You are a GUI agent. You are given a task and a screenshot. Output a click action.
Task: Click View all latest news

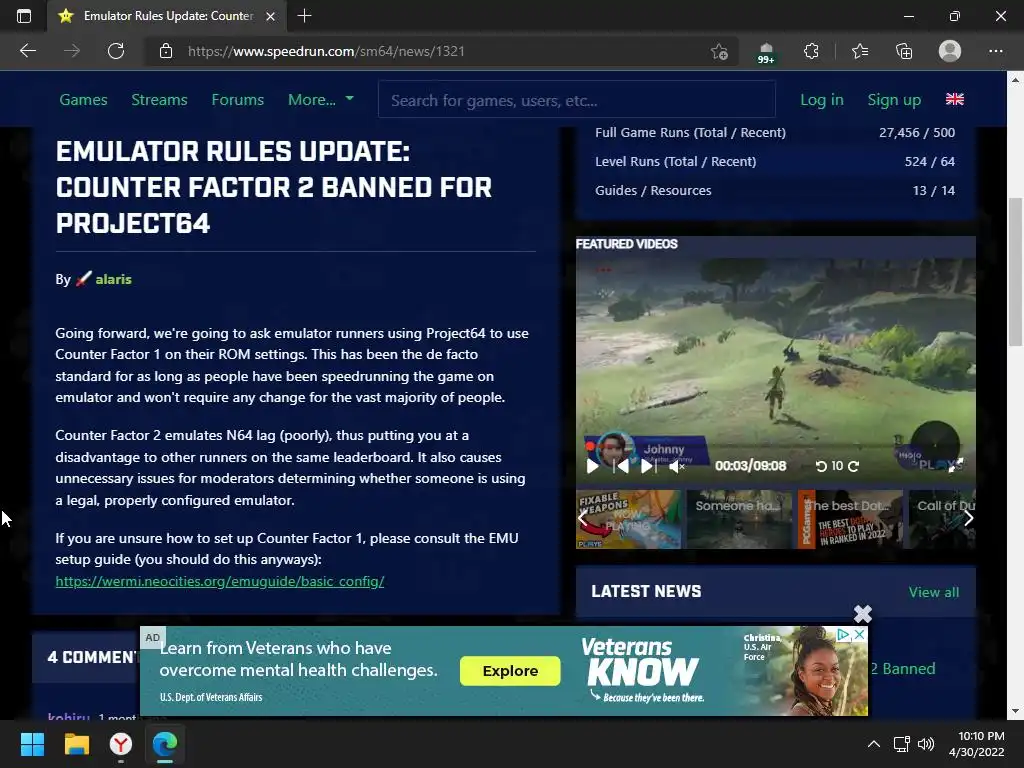(x=934, y=592)
